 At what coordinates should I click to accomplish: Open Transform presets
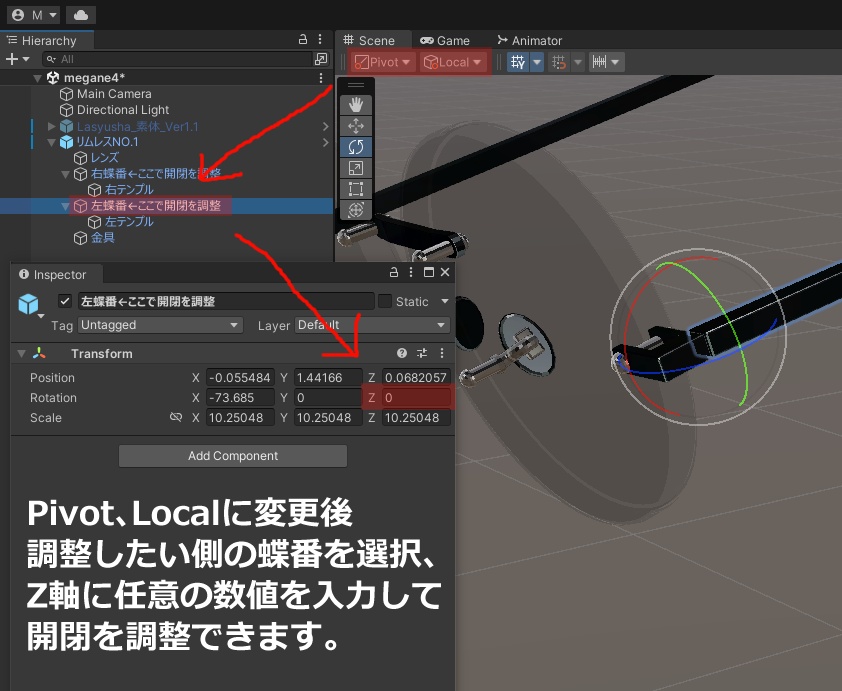422,353
